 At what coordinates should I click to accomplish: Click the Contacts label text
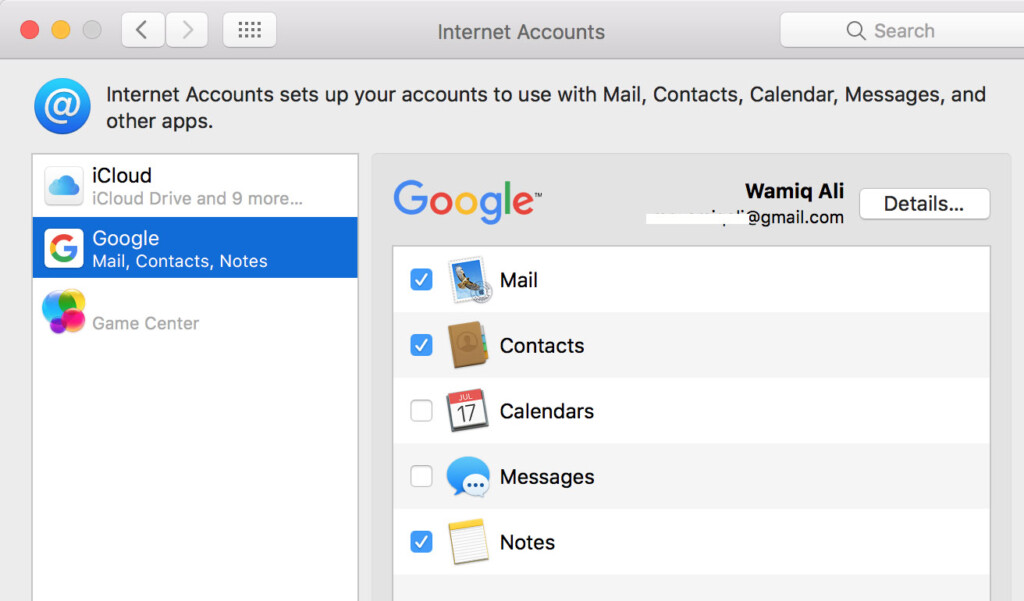542,345
